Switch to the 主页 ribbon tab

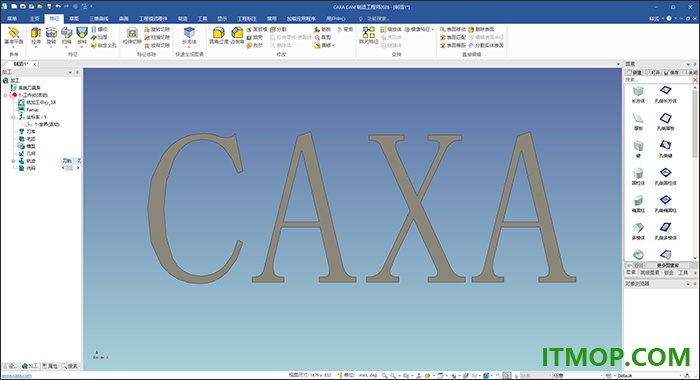coord(34,19)
